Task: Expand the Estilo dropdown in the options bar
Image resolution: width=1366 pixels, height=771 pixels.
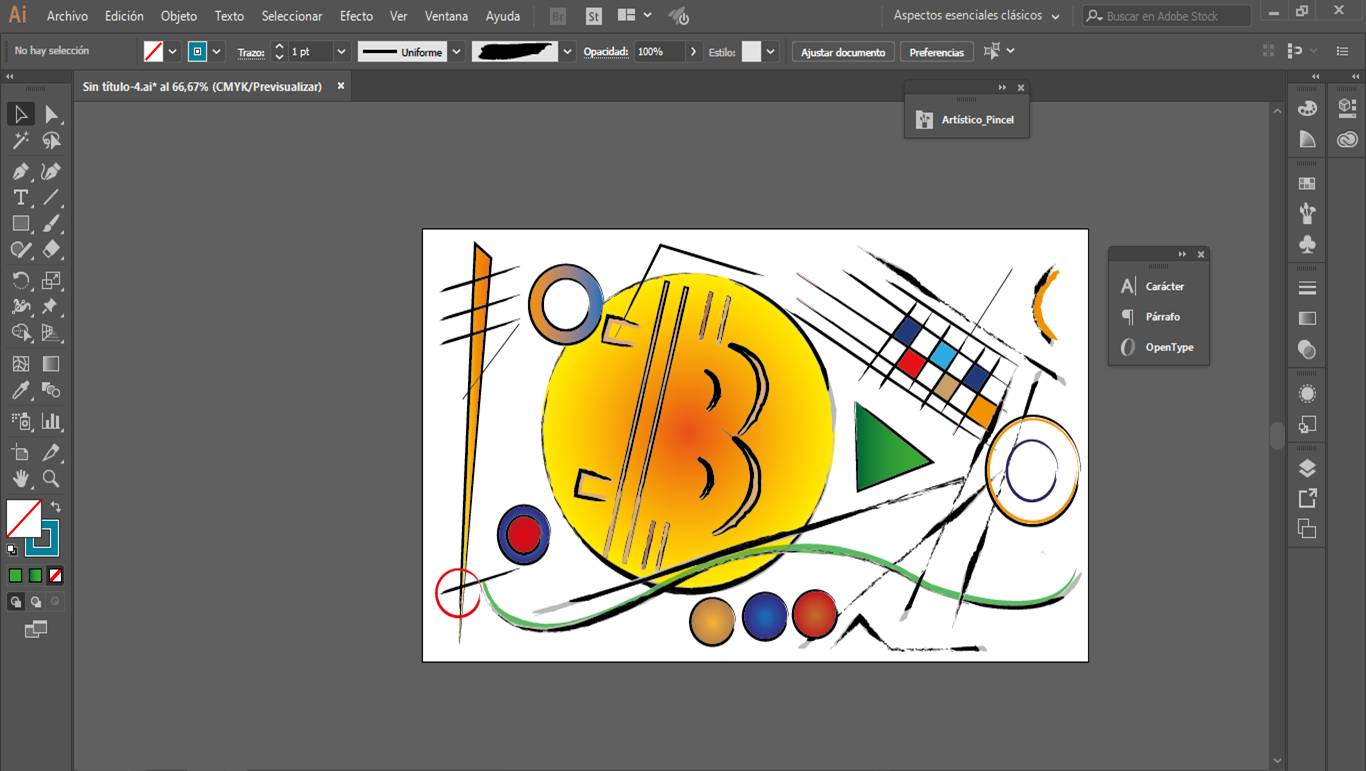Action: [x=770, y=50]
